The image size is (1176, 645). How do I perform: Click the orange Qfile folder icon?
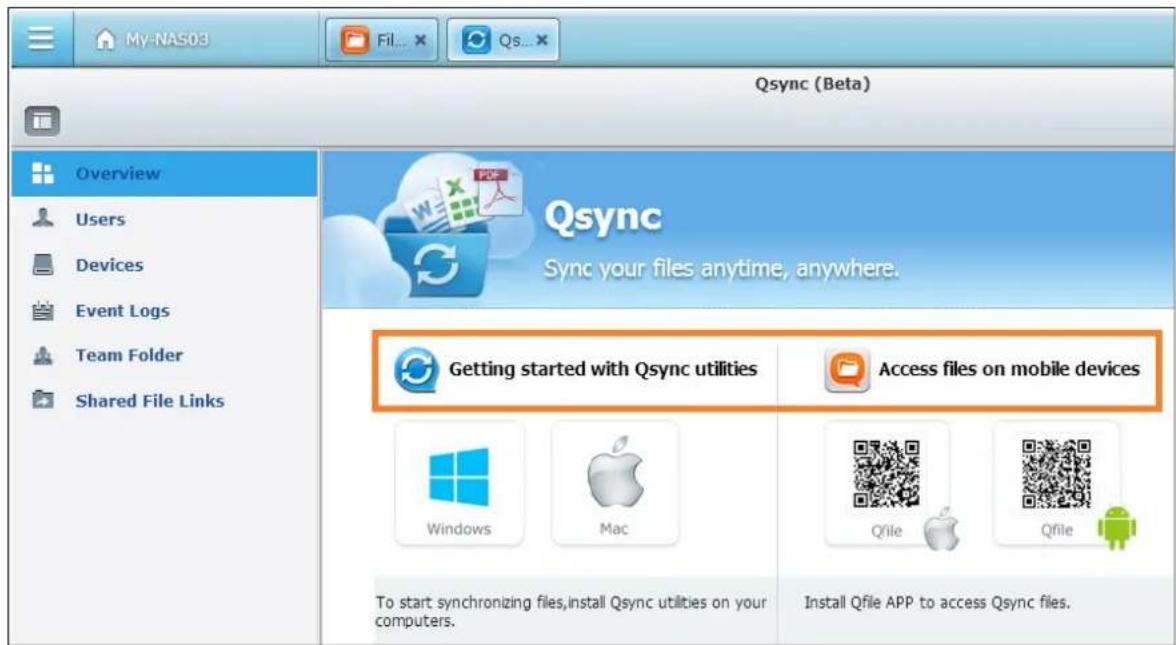point(847,370)
